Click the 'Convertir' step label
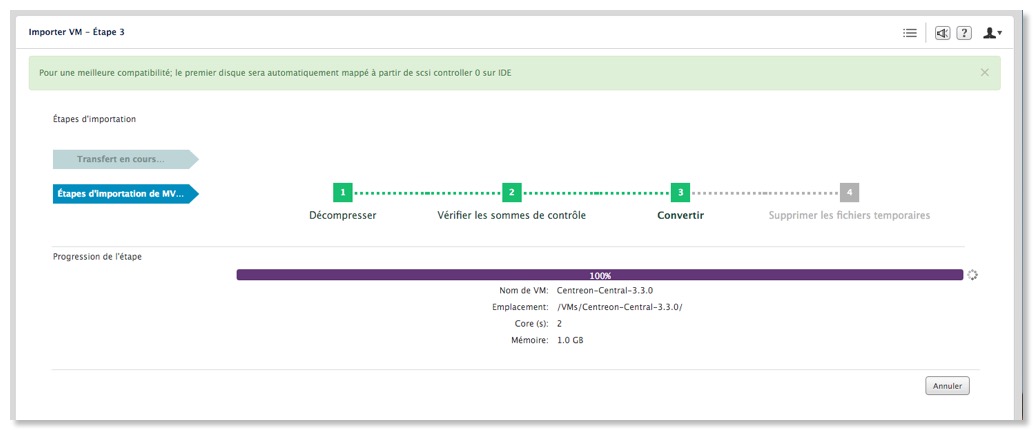The height and width of the screenshot is (430, 1033). (x=681, y=215)
